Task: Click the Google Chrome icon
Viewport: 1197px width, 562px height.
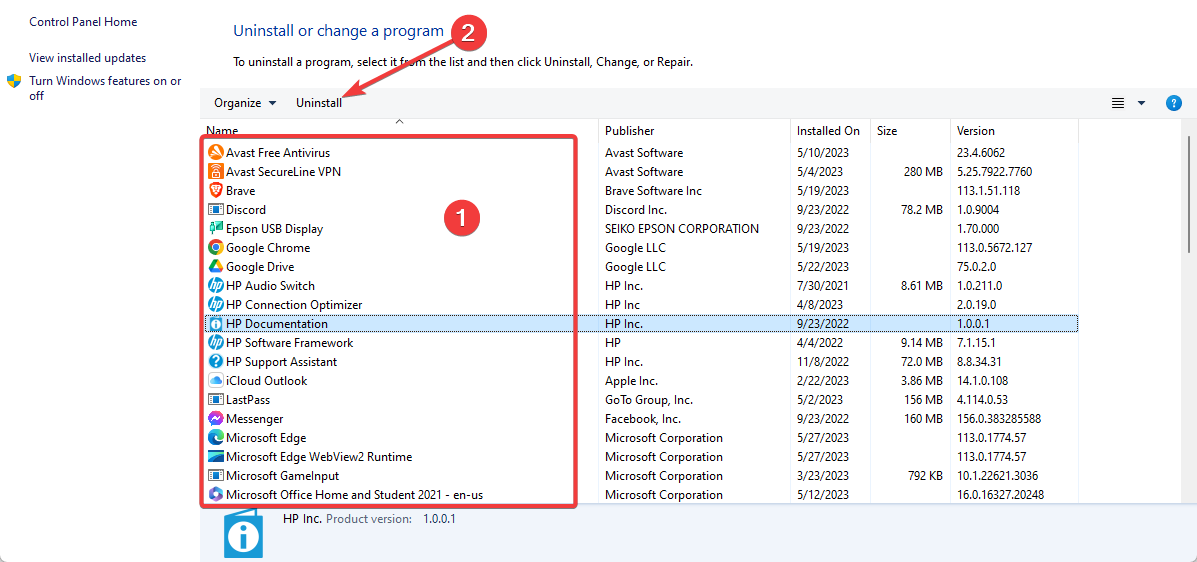Action: pos(215,247)
